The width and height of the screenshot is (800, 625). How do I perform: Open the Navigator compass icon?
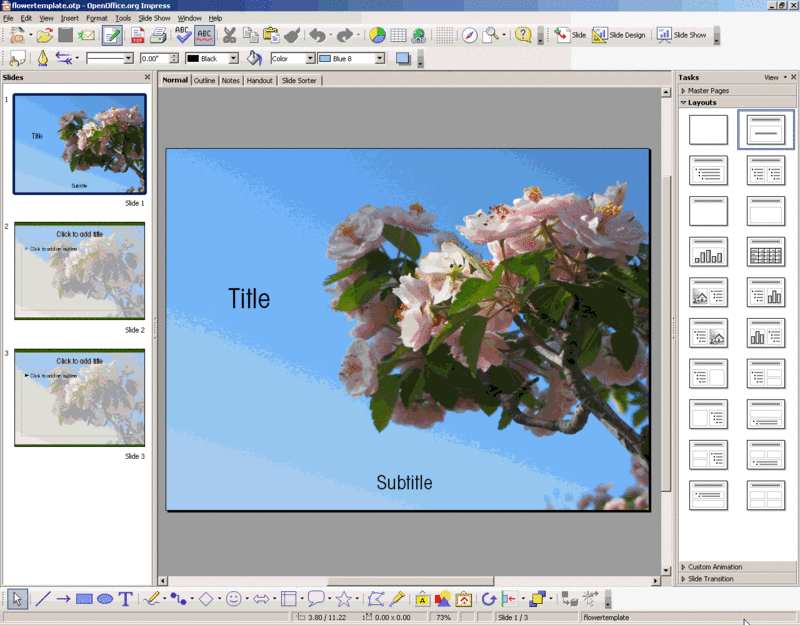click(469, 35)
